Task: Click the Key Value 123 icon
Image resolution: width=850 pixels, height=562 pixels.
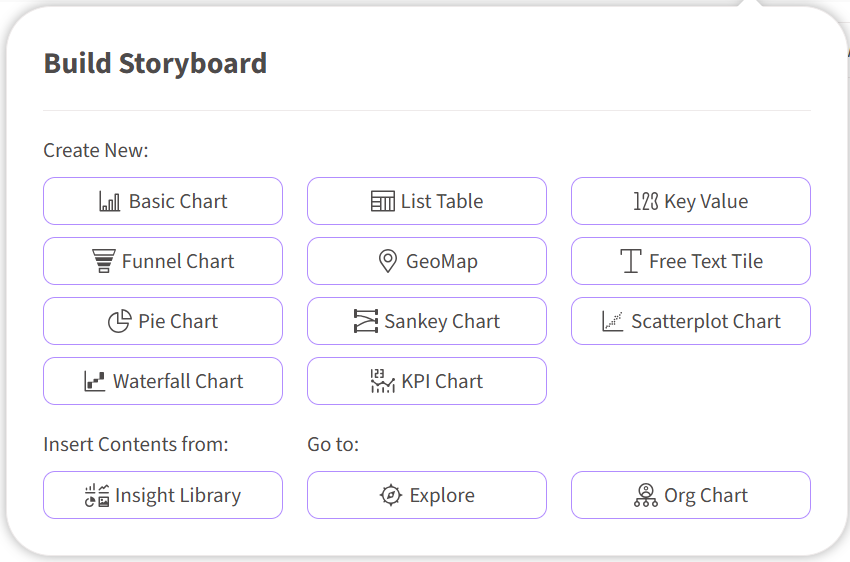Action: (x=646, y=201)
